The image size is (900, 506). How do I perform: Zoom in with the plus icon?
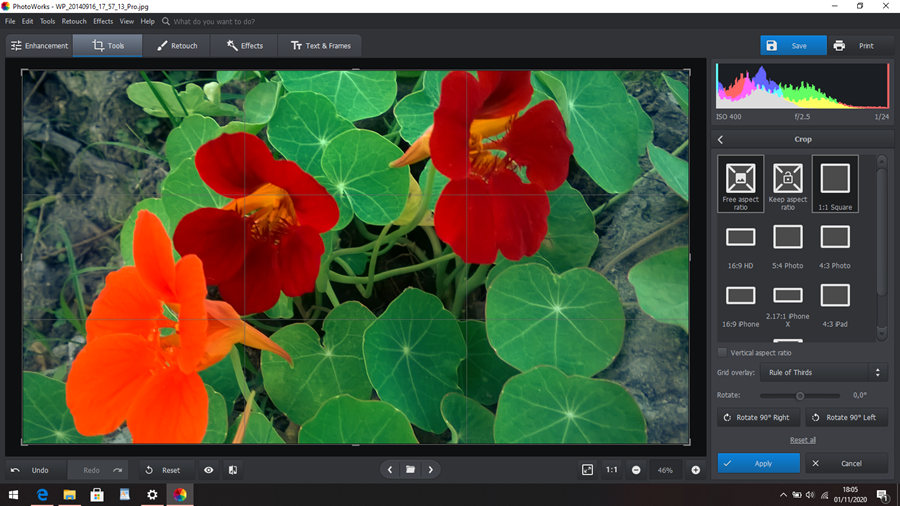[696, 470]
